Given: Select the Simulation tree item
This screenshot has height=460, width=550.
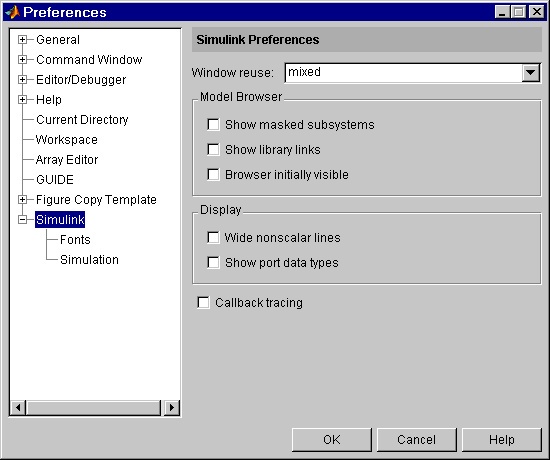Looking at the screenshot, I should click(89, 260).
